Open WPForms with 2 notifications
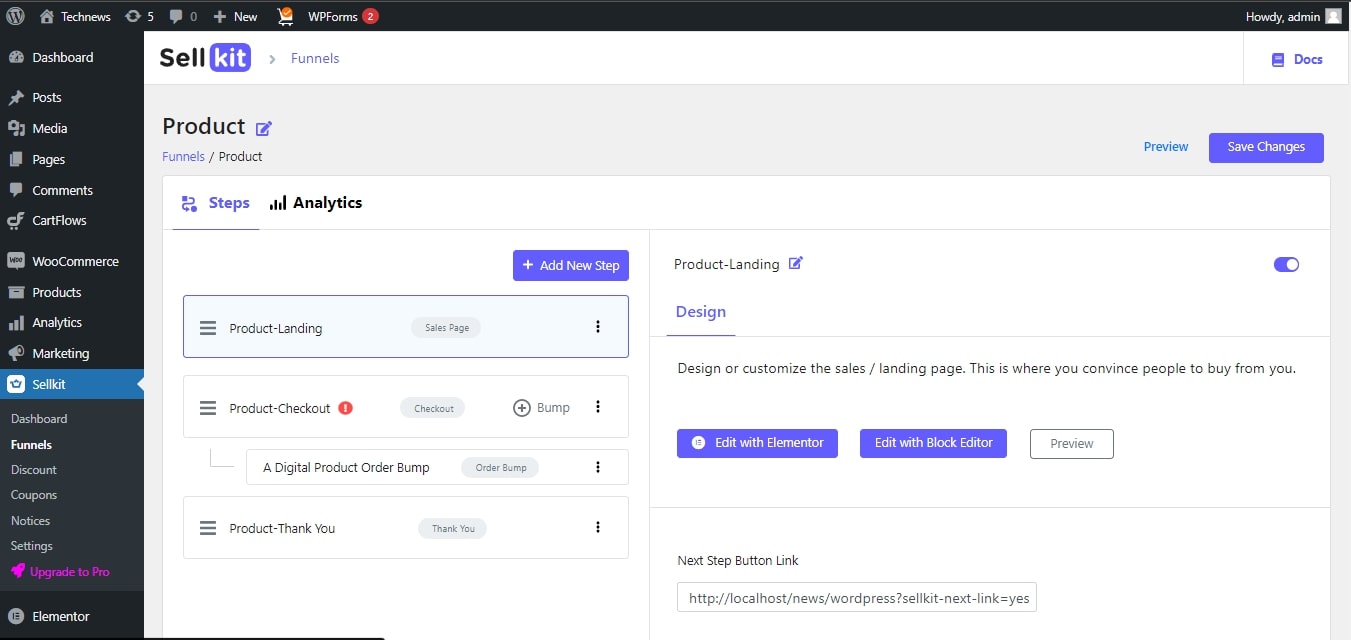 pos(343,16)
